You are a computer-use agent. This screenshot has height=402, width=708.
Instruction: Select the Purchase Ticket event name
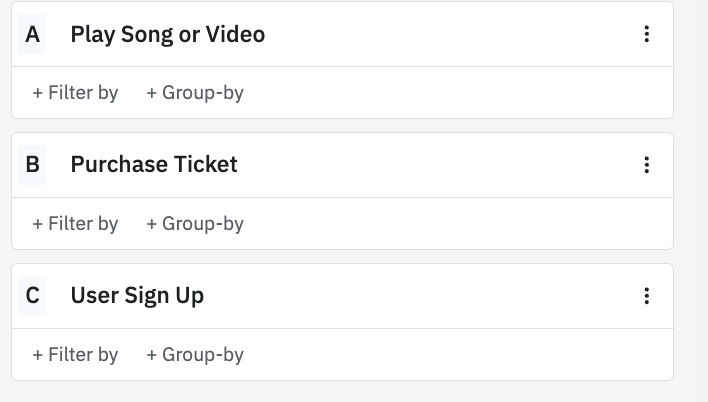pyautogui.click(x=154, y=164)
